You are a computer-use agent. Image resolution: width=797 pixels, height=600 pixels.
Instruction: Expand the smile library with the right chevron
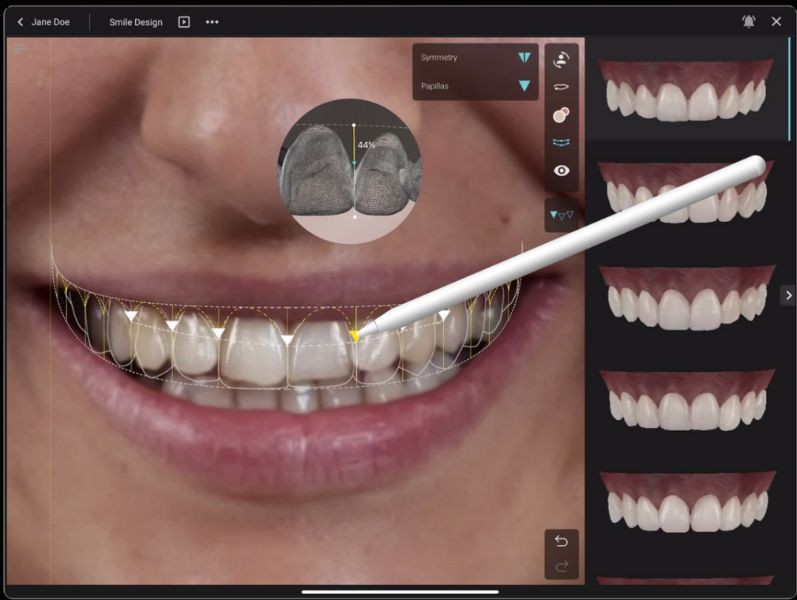(788, 295)
